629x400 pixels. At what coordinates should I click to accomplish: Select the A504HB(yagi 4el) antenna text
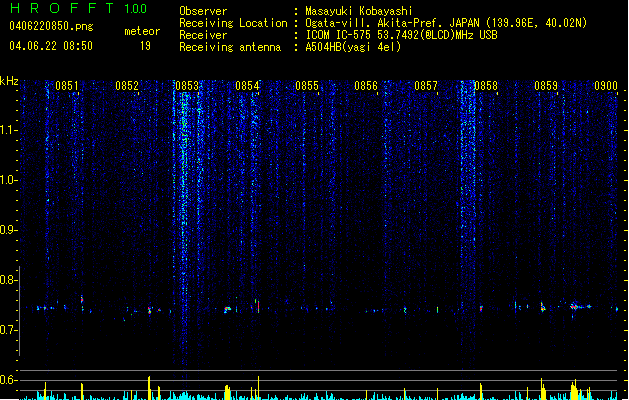(353, 47)
